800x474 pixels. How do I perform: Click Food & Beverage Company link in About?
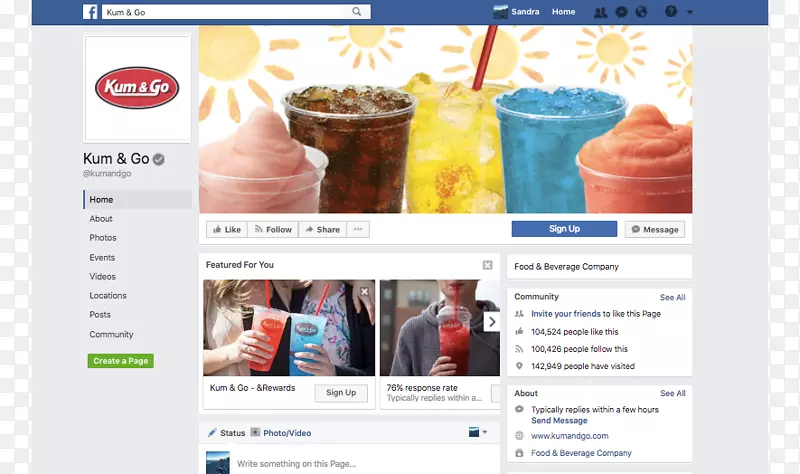tap(581, 453)
